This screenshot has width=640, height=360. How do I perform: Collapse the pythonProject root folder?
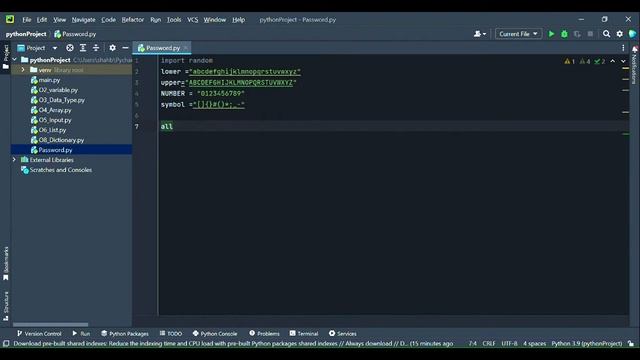coord(15,60)
